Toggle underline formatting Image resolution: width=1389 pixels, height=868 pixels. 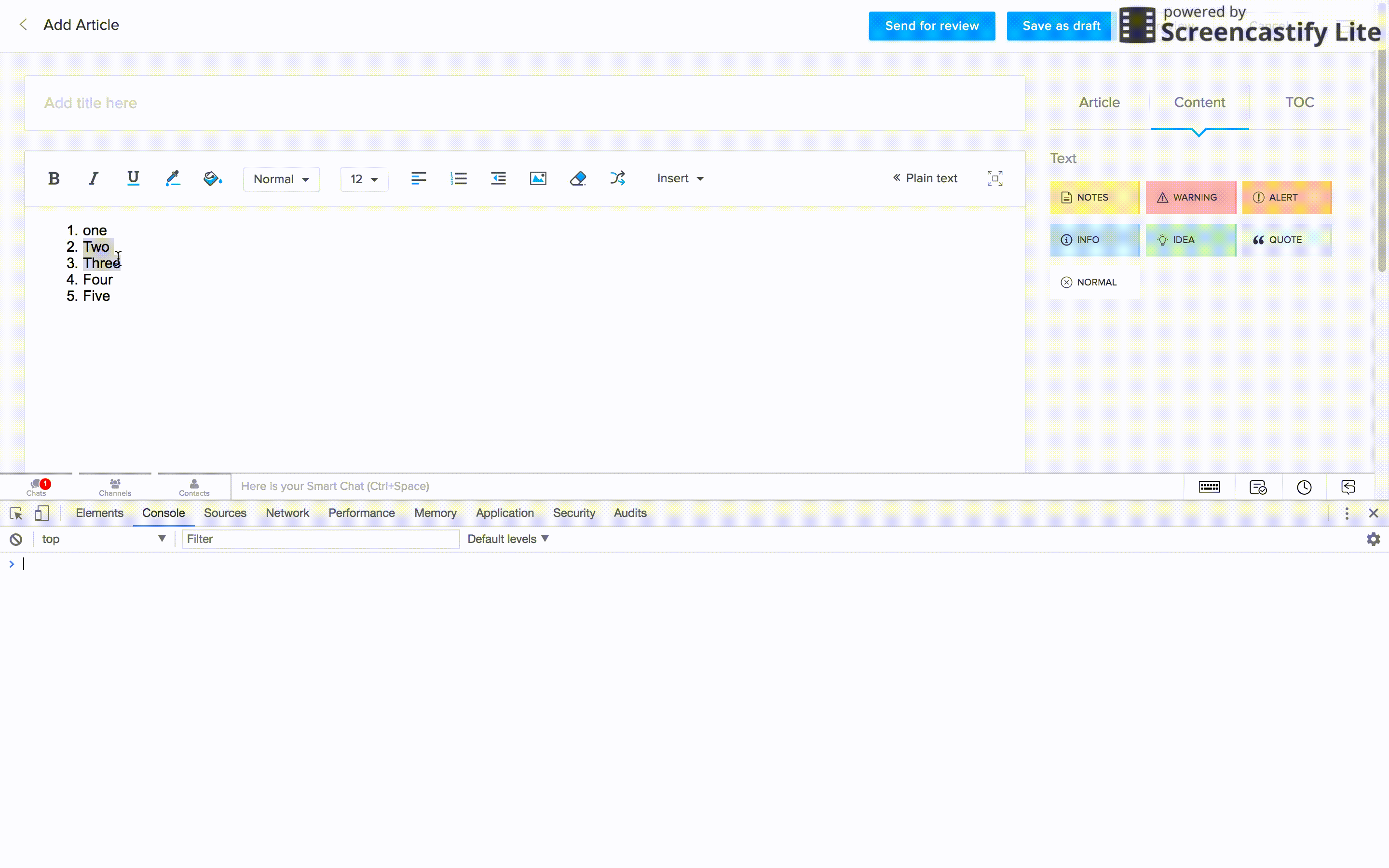pos(133,178)
